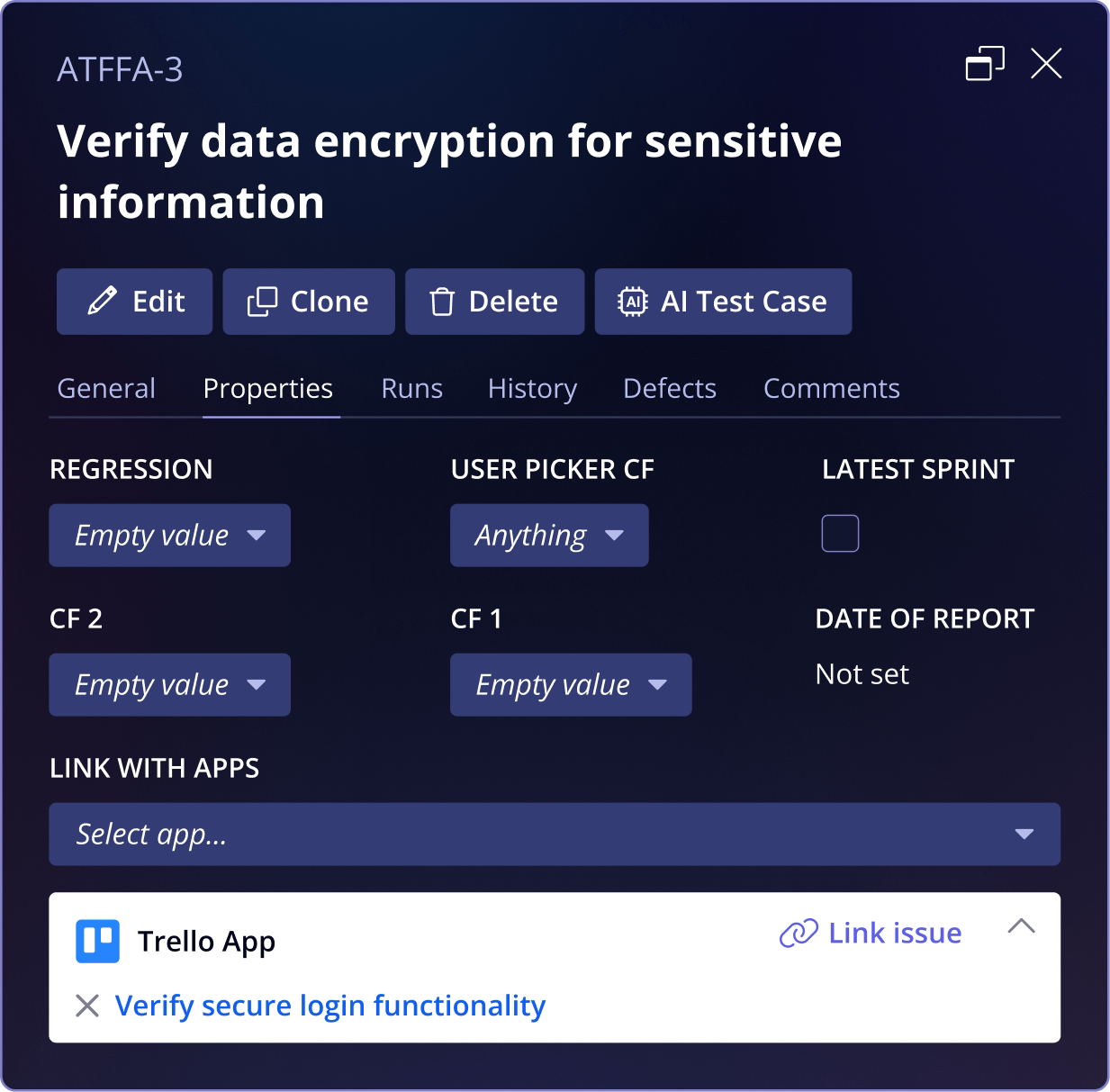Go to the Defects tab
Viewport: 1110px width, 1092px height.
(670, 389)
